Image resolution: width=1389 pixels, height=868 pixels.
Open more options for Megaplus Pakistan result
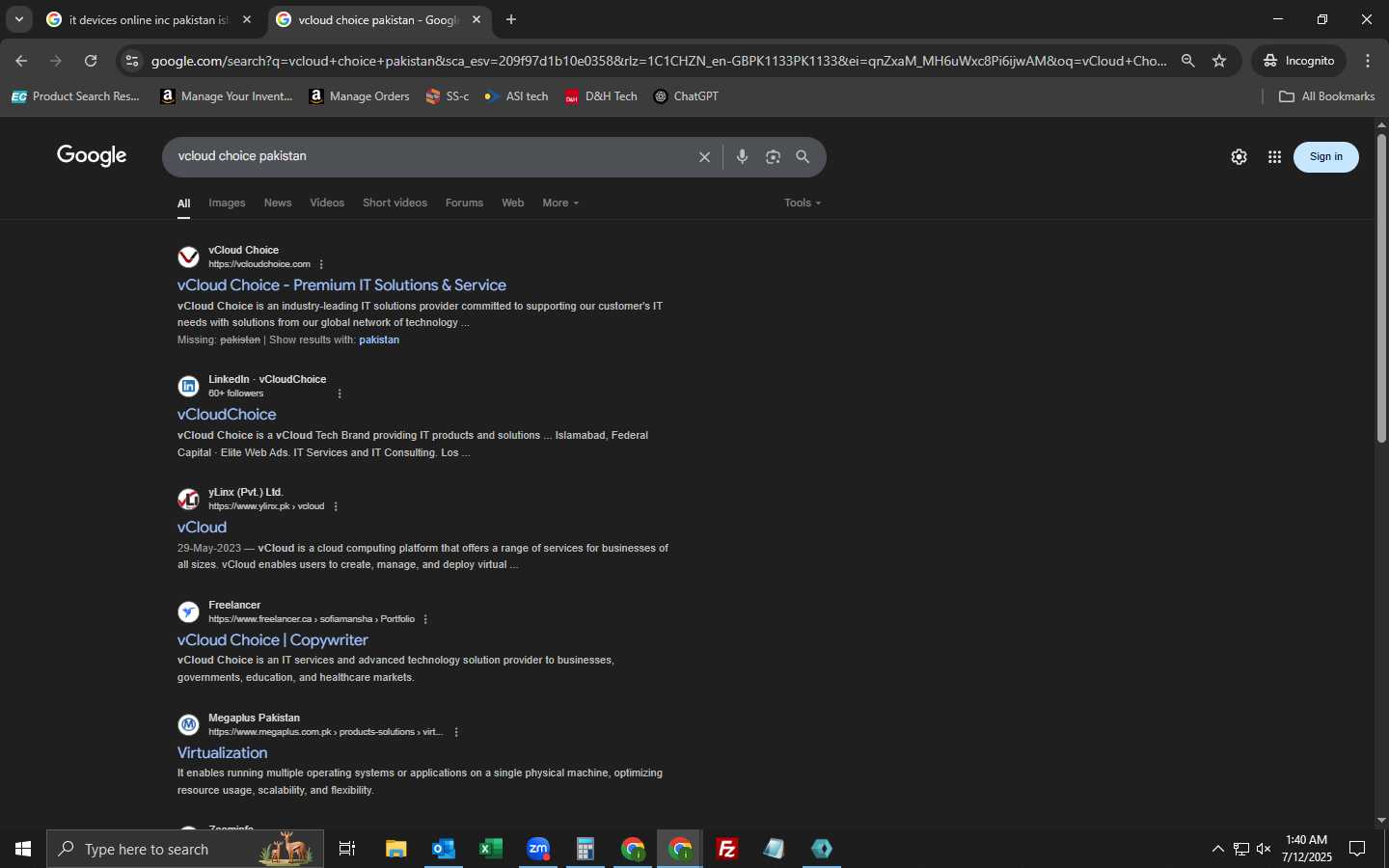456,732
